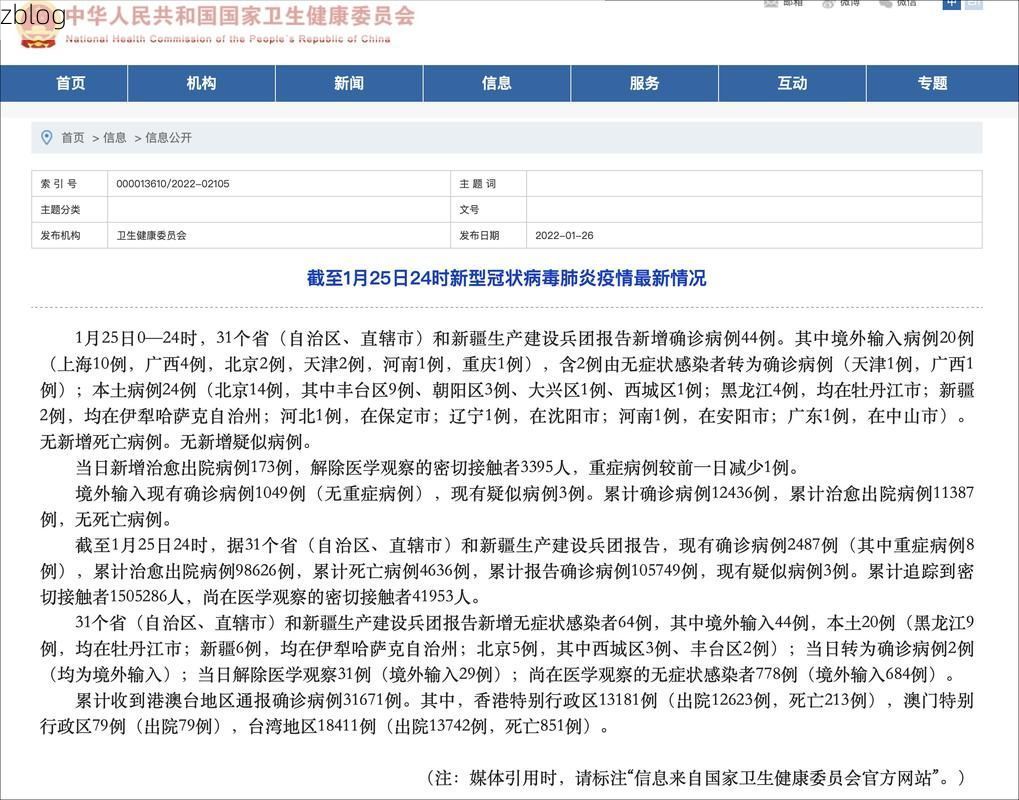Select the 信息 tab in the navigation bar
This screenshot has height=800, width=1019.
[497, 83]
